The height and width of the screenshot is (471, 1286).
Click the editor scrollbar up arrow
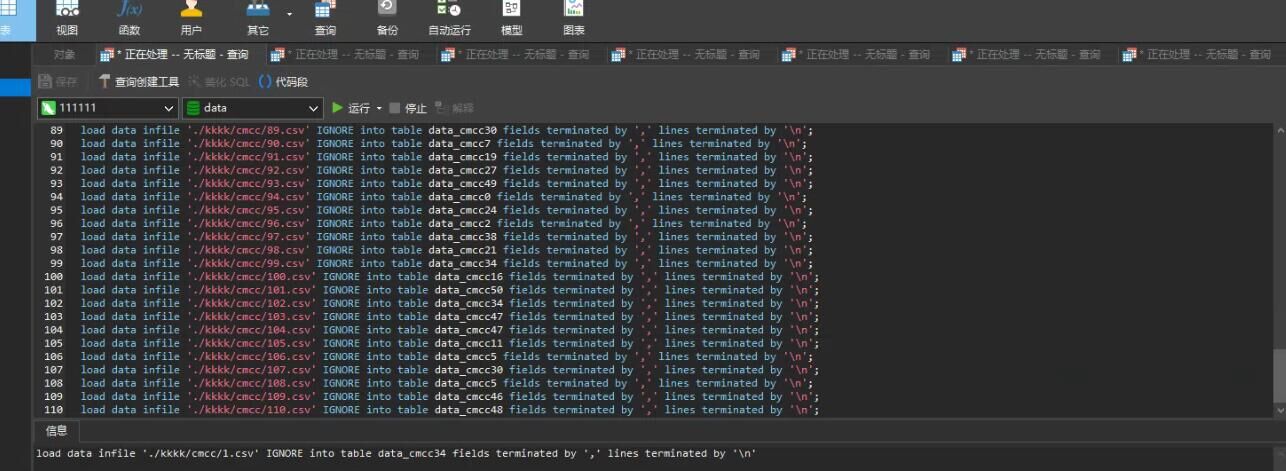pos(1280,130)
